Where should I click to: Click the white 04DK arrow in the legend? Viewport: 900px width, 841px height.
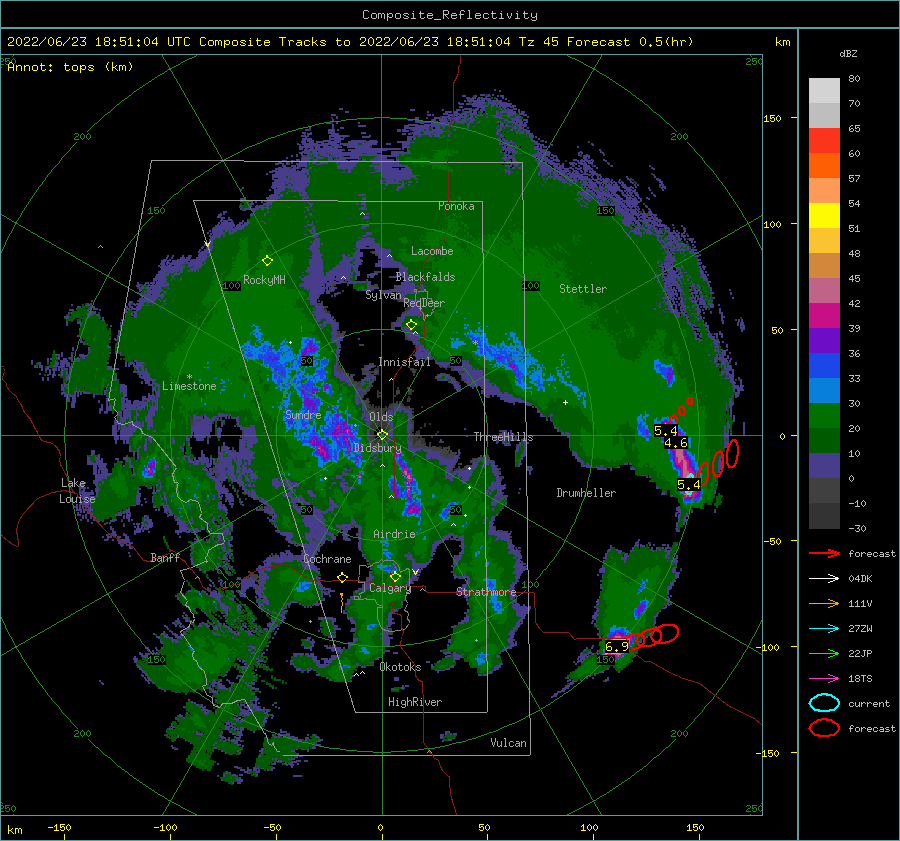pos(824,579)
